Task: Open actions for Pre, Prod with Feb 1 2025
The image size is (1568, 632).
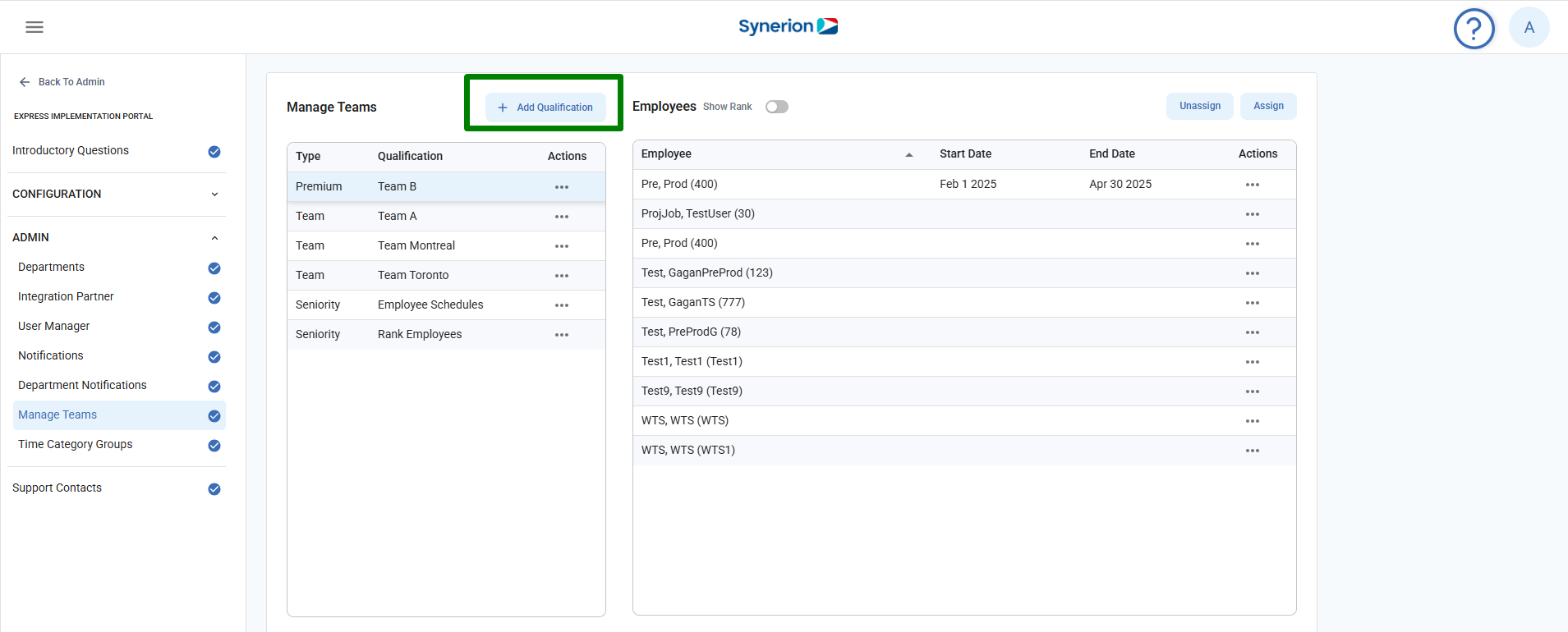Action: pyautogui.click(x=1253, y=185)
